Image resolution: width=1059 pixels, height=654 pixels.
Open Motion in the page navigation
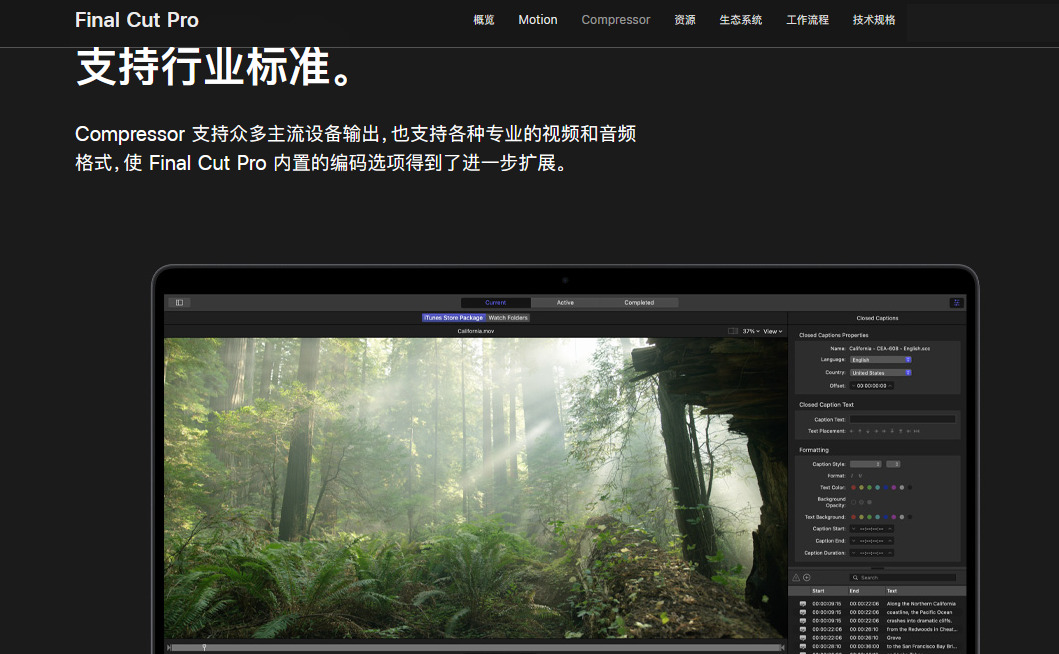tap(538, 20)
